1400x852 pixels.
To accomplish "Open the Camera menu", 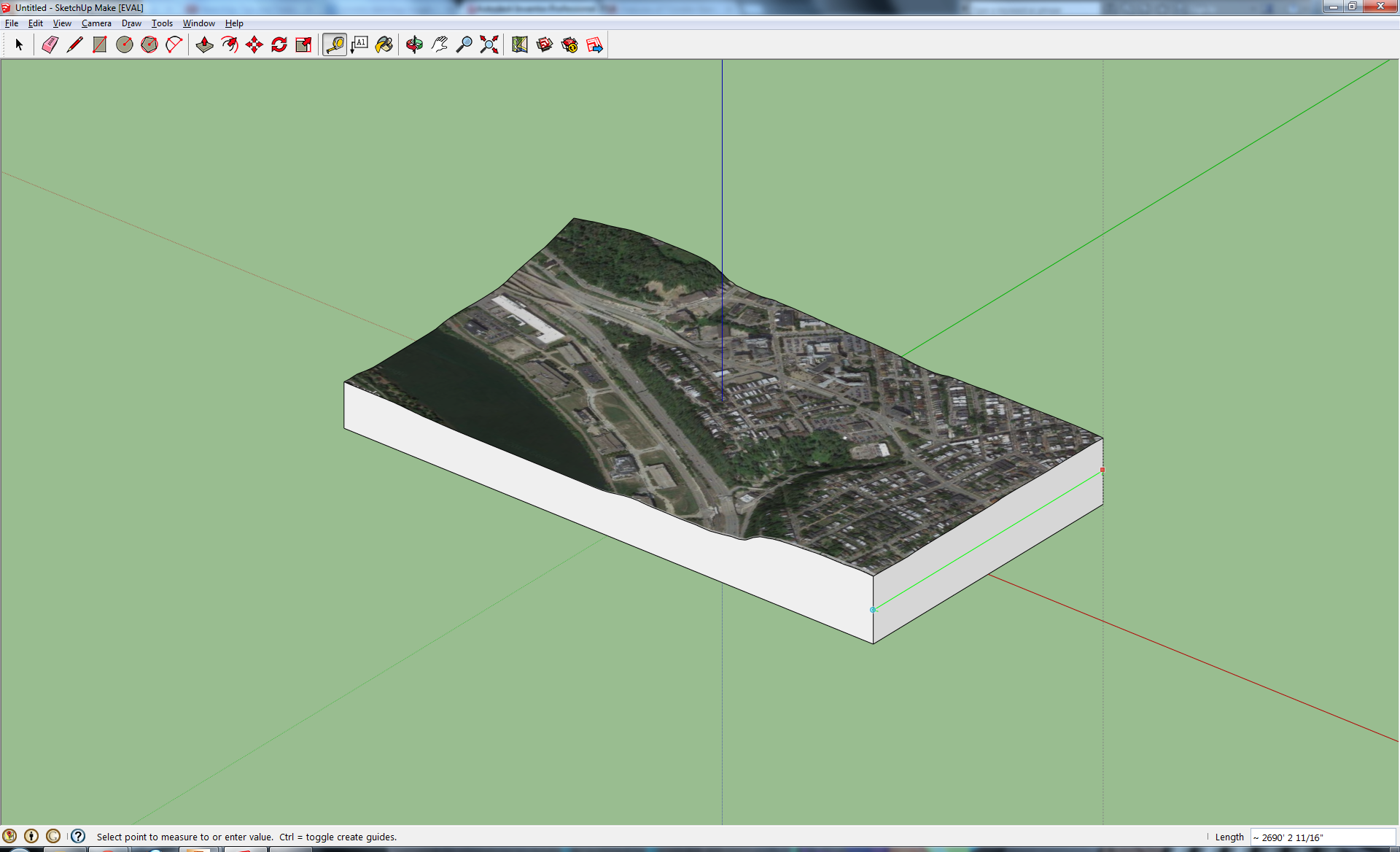I will coord(96,23).
